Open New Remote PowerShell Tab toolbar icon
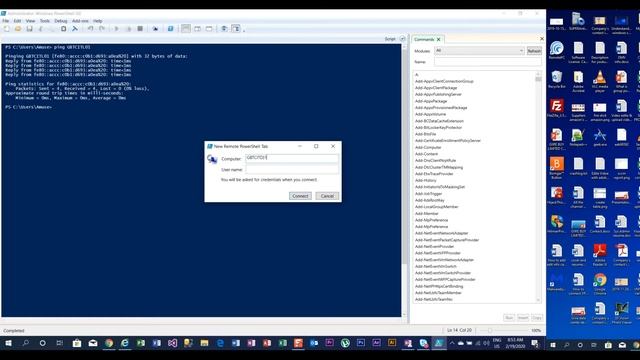 155,29
